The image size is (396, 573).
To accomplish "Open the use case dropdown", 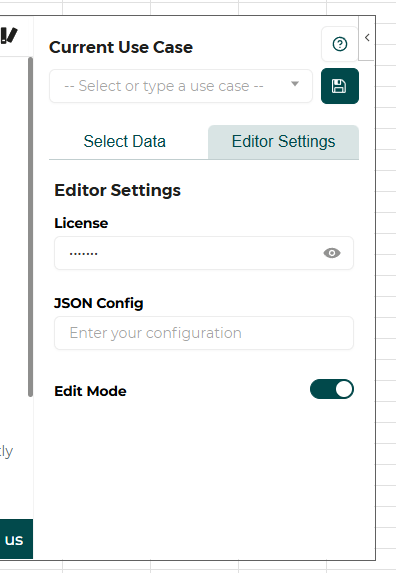I will tap(181, 86).
